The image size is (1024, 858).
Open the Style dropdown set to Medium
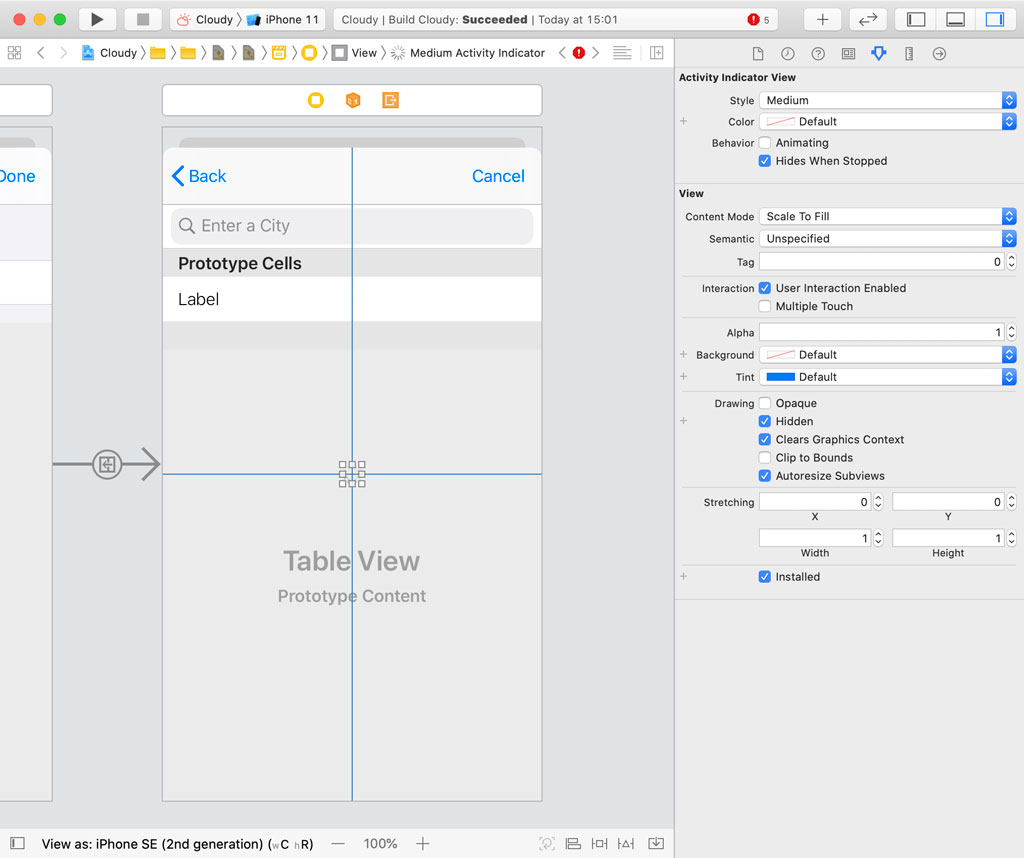click(887, 100)
